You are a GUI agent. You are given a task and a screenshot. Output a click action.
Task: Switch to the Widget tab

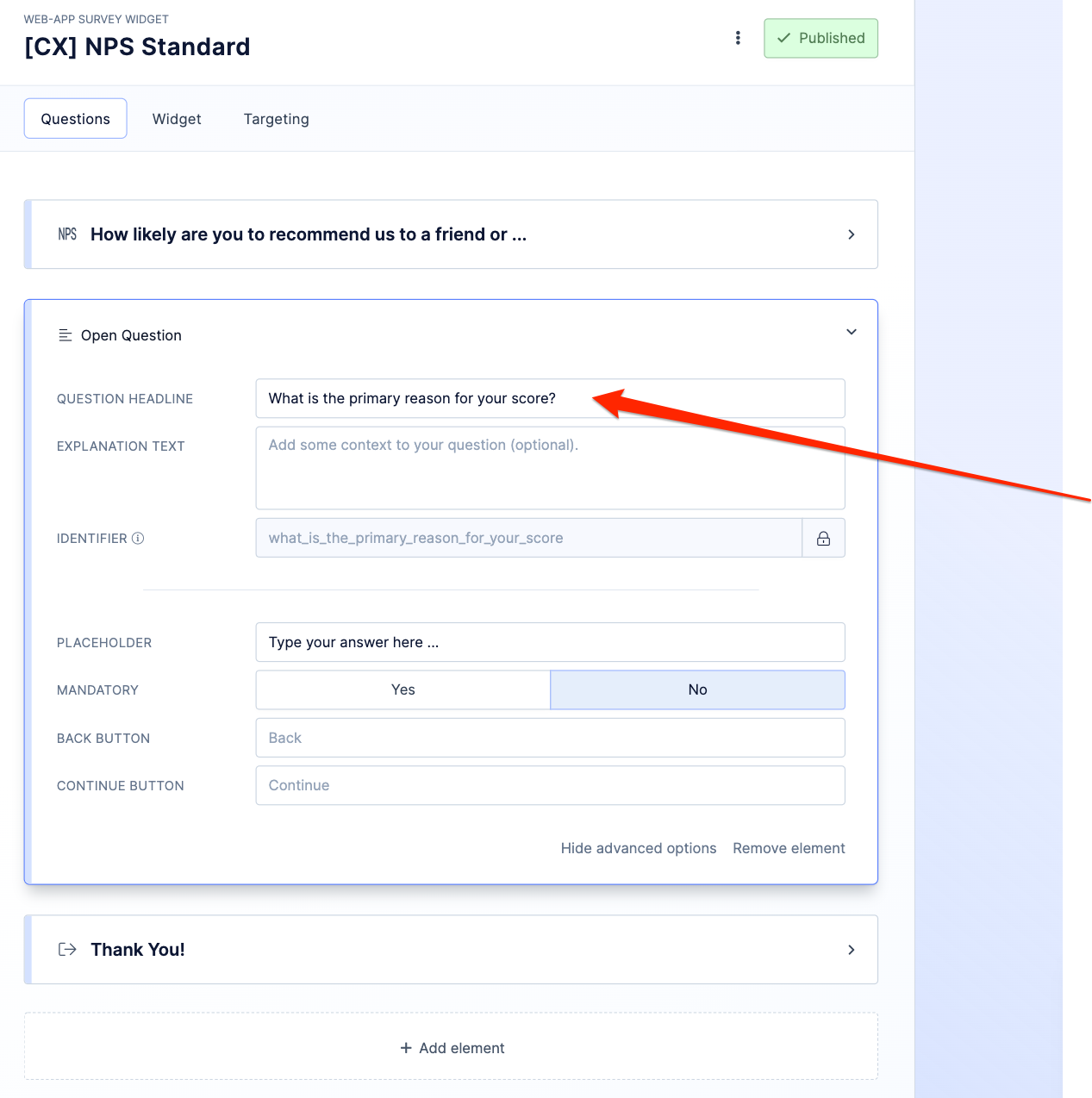click(176, 119)
